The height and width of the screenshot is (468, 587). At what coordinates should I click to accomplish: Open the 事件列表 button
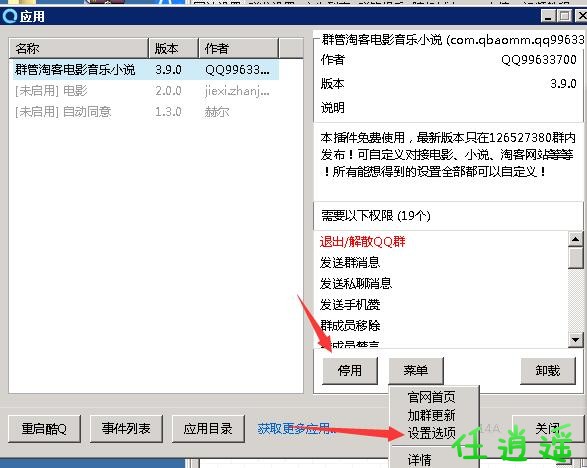coord(126,428)
